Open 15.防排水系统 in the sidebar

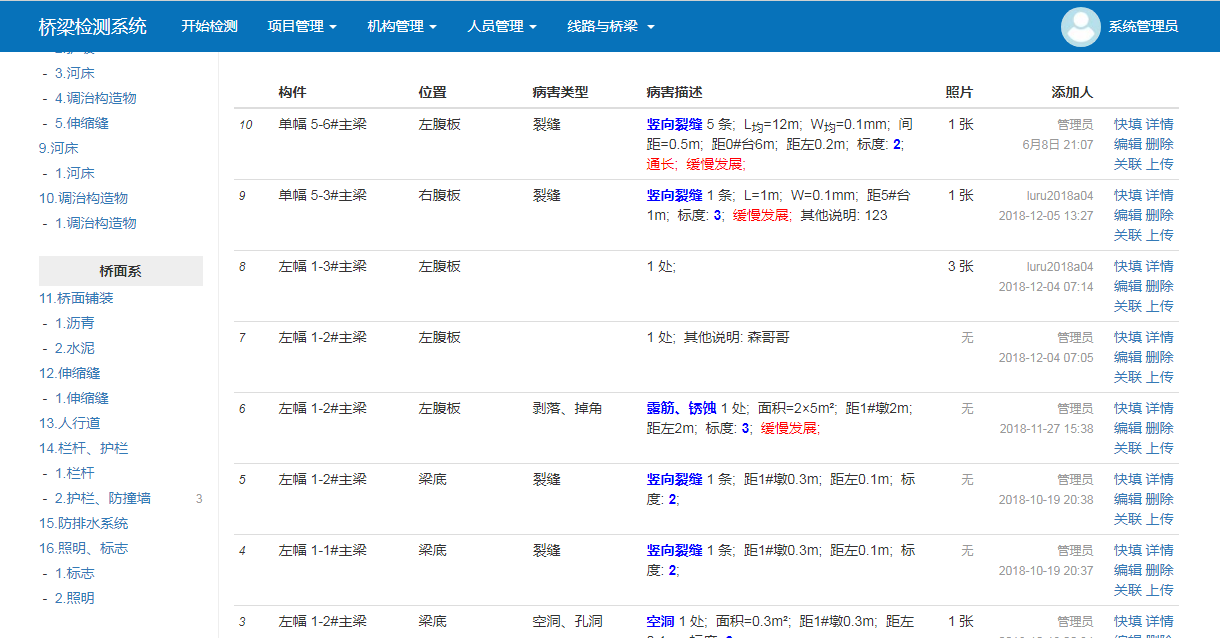(83, 523)
